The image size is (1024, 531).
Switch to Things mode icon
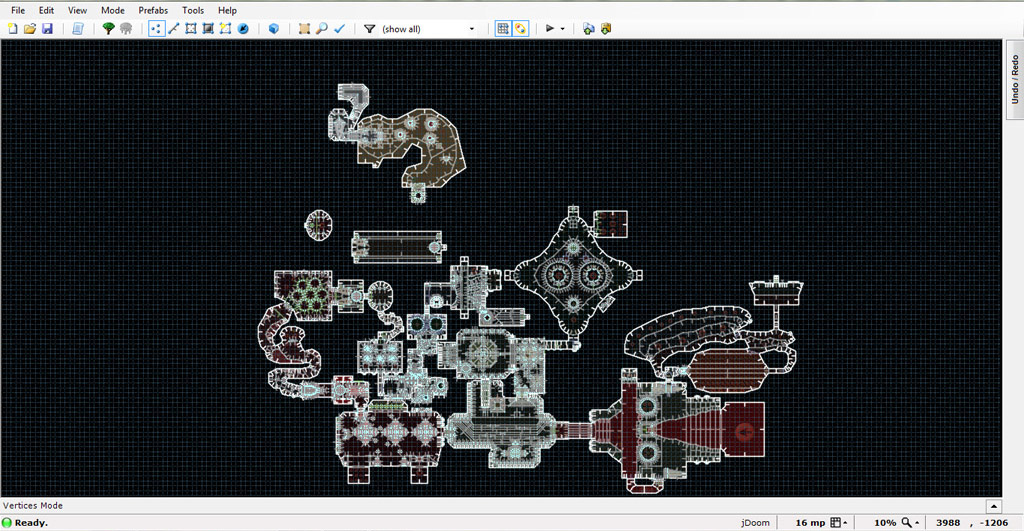tap(243, 29)
